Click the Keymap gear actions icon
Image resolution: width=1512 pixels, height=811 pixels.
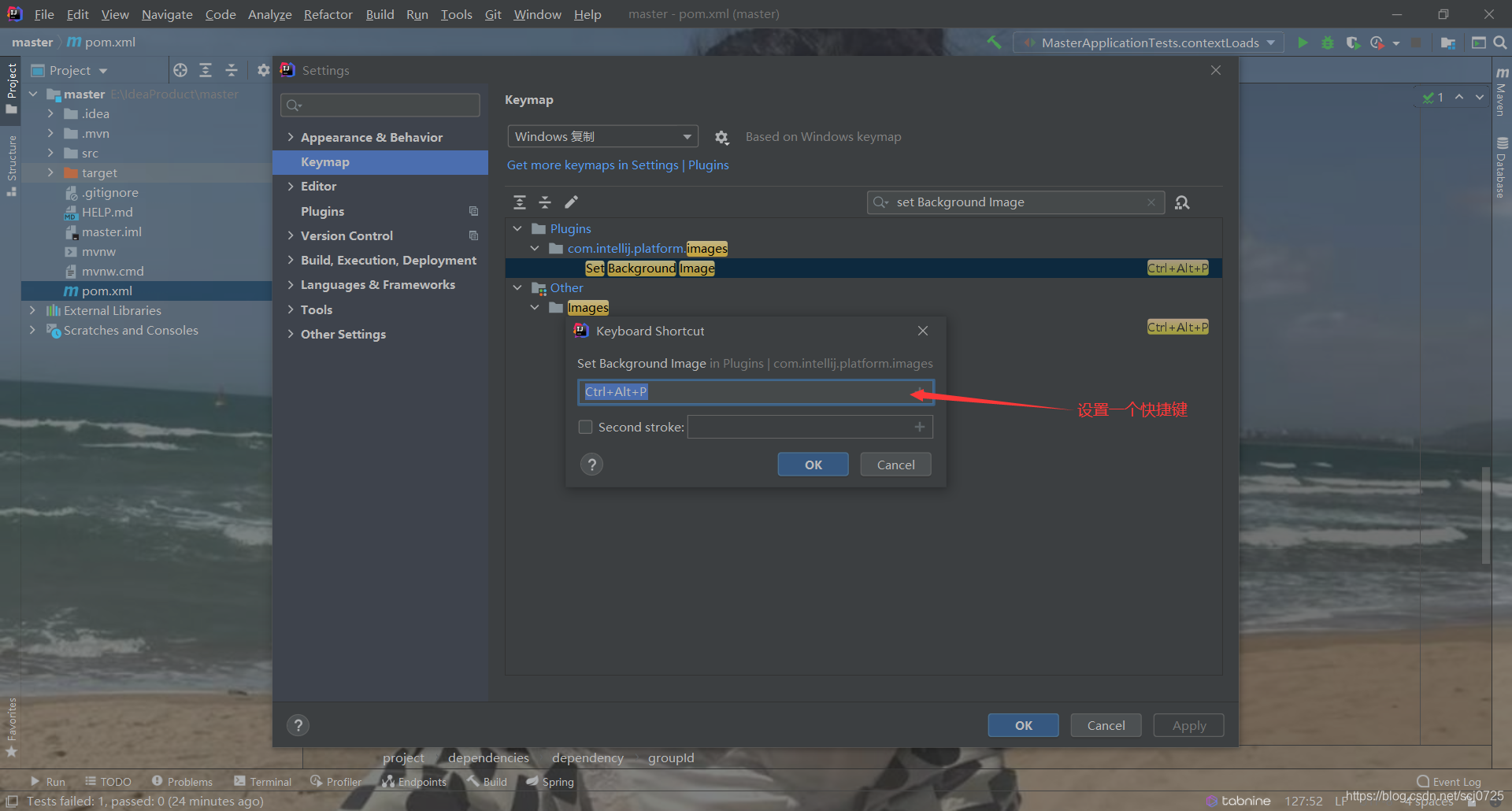click(721, 137)
